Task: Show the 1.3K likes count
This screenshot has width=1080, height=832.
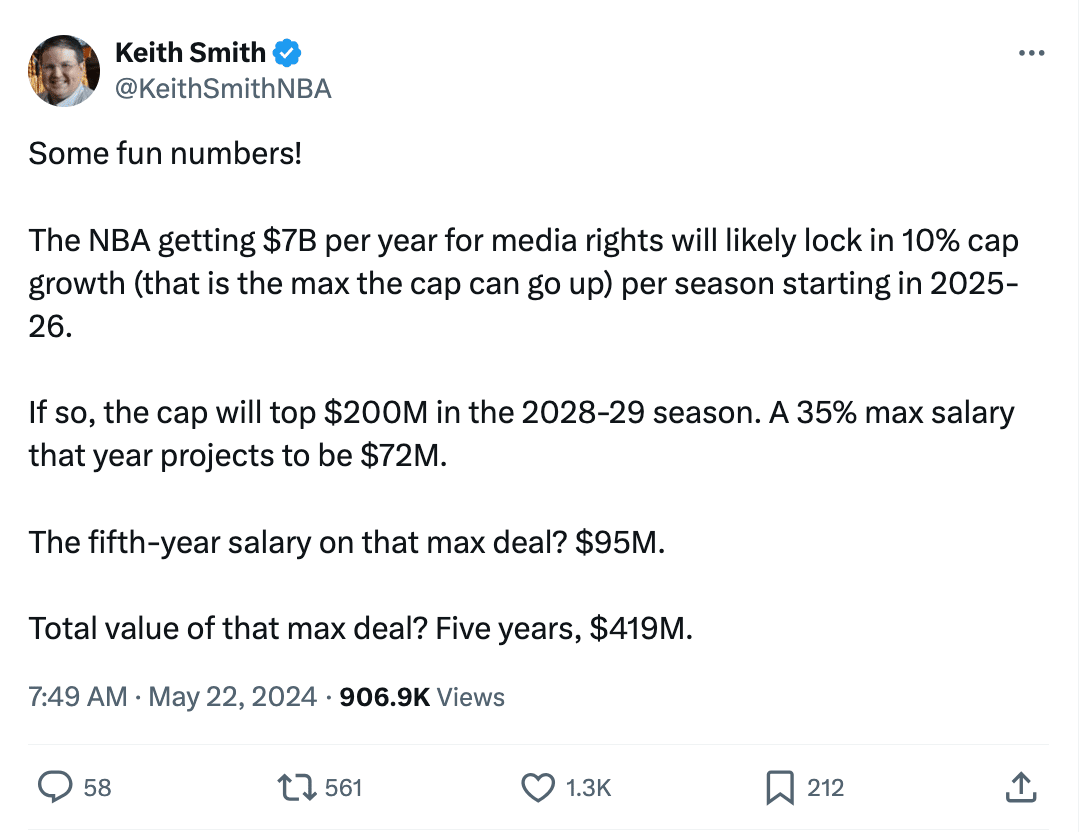Action: pyautogui.click(x=588, y=787)
